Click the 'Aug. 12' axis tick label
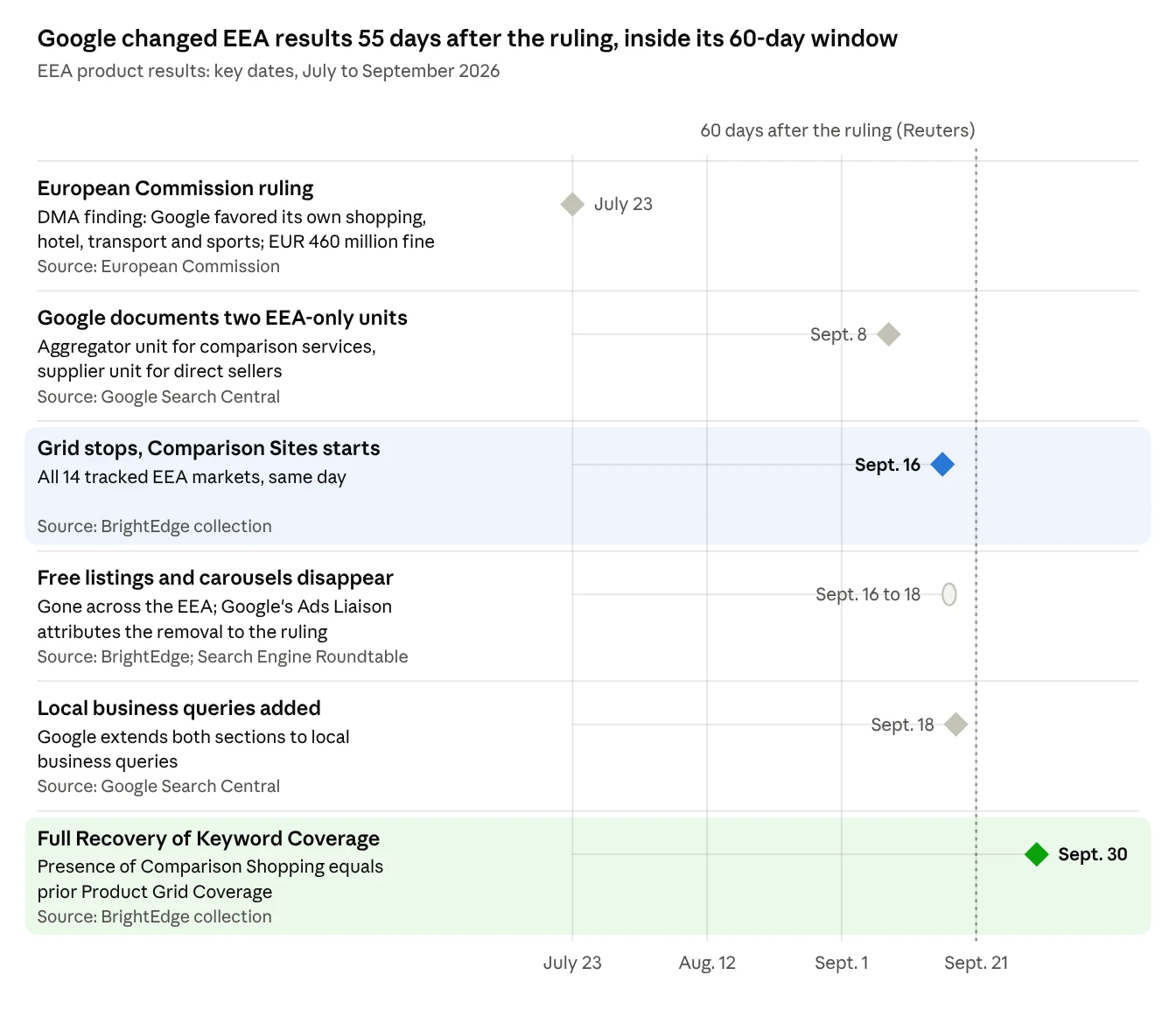Screen dimensions: 1176x1024 (707, 963)
